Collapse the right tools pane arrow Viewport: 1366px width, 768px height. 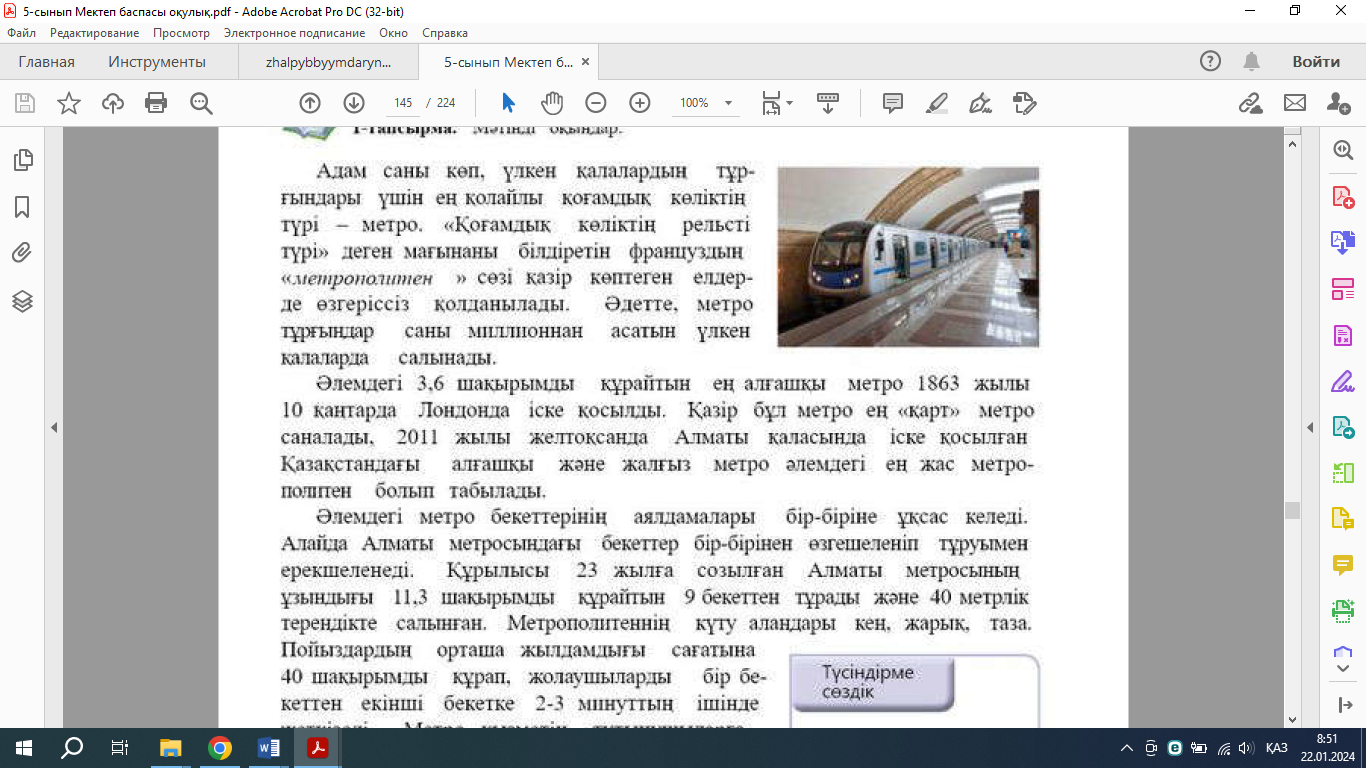(x=1310, y=428)
